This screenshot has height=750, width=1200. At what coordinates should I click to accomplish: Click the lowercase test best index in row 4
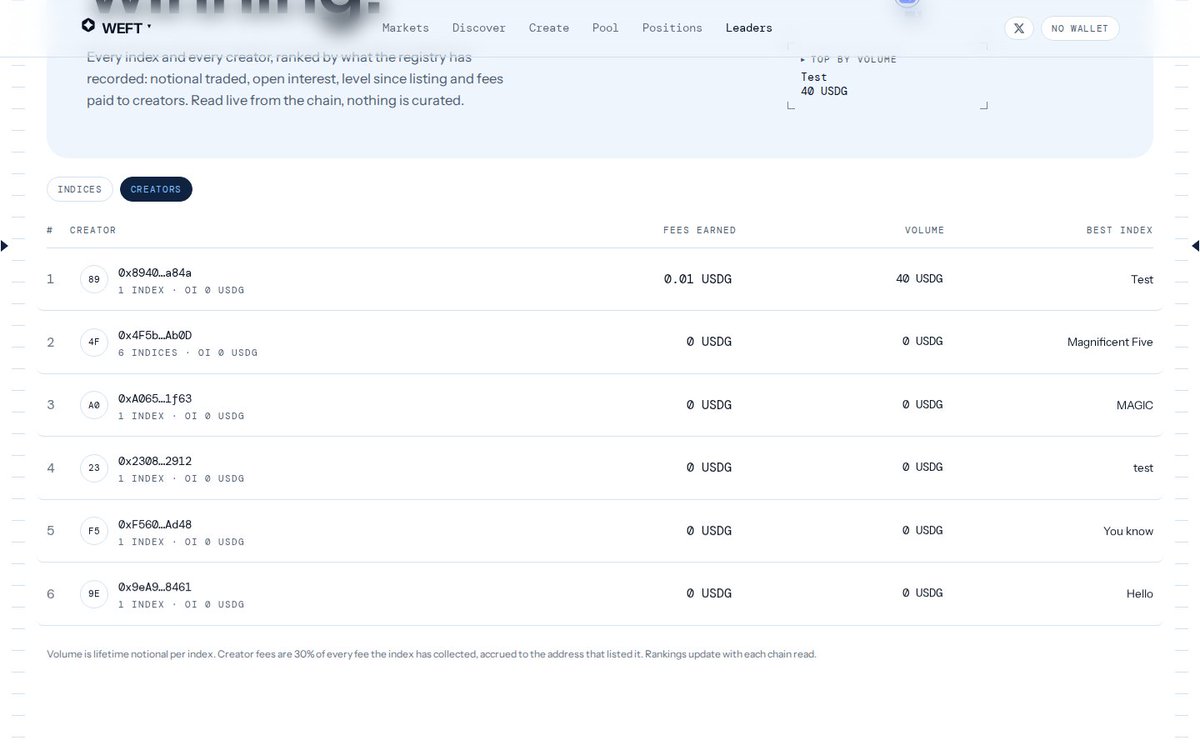(x=1143, y=468)
